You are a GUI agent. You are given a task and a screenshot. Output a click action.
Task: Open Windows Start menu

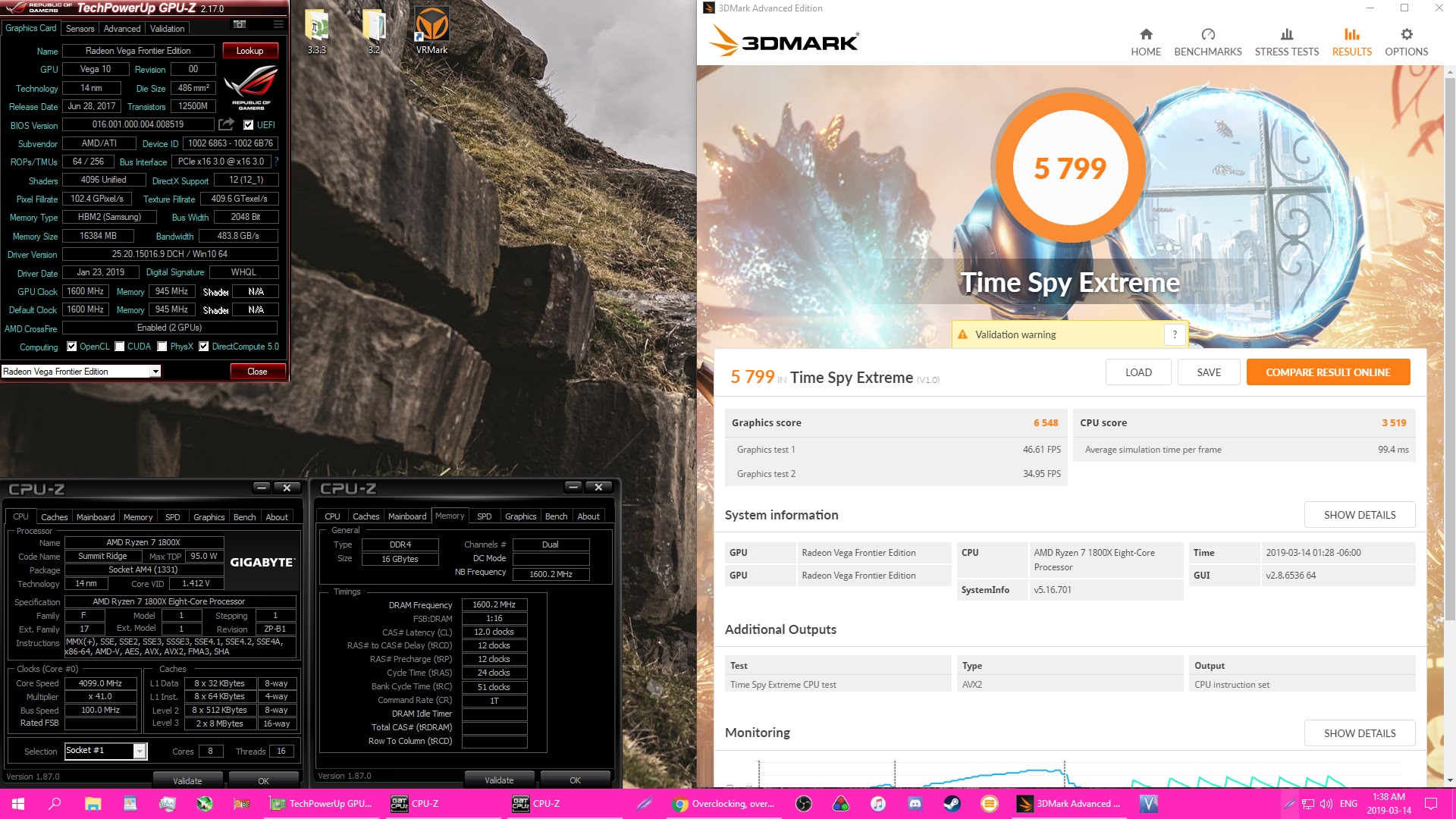coord(18,804)
